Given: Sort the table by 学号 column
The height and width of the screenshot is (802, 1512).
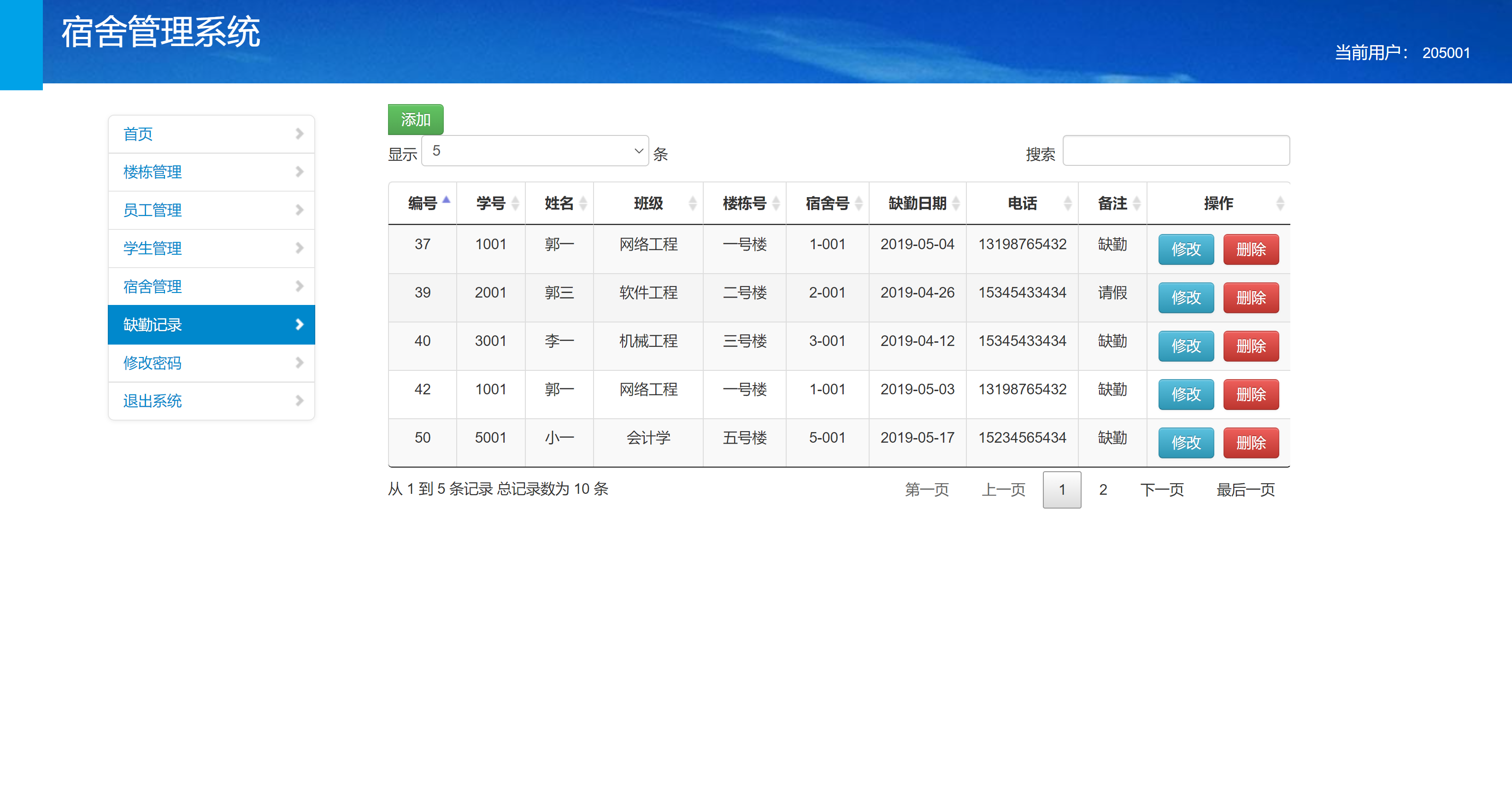Looking at the screenshot, I should tap(492, 203).
